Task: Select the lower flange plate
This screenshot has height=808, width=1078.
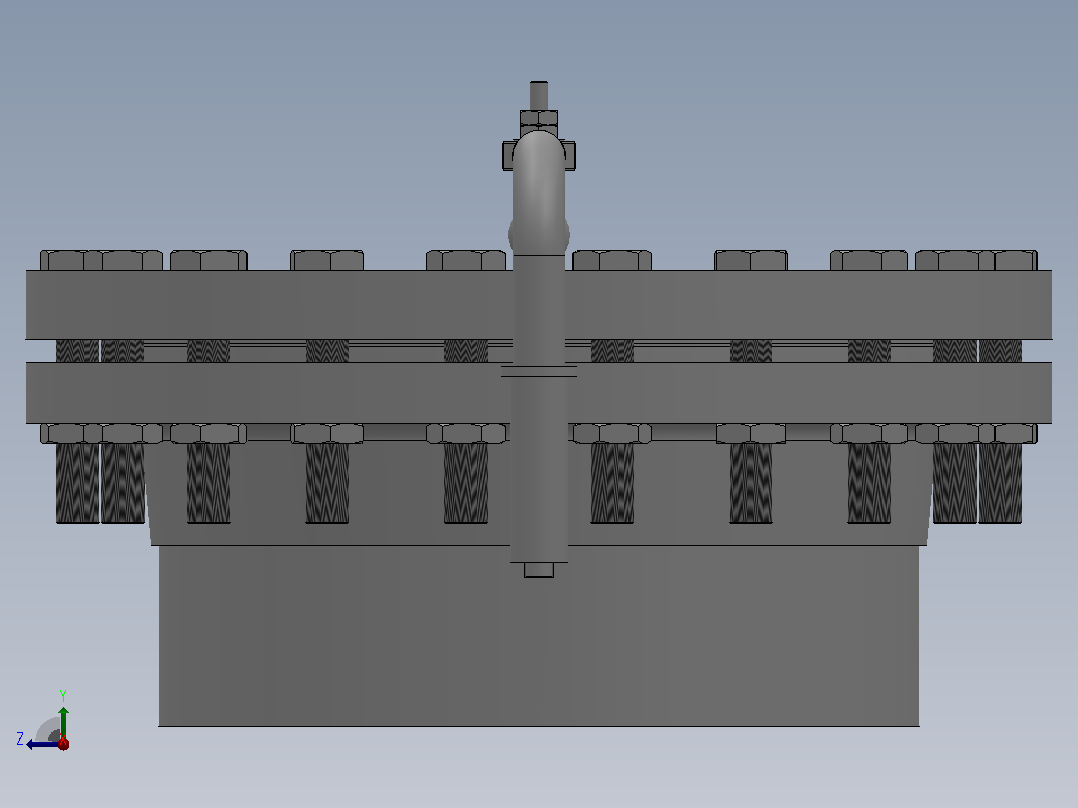Action: (539, 393)
